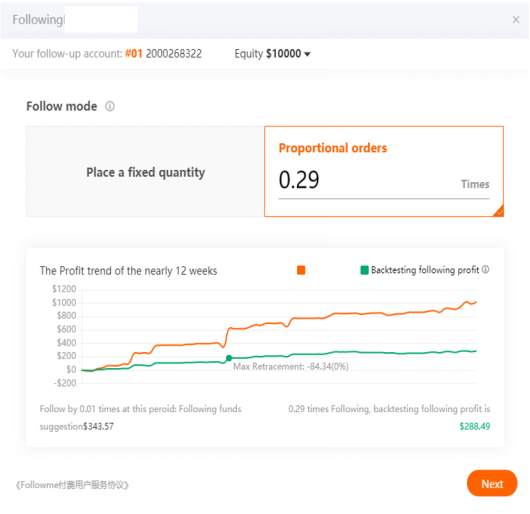The width and height of the screenshot is (530, 514).
Task: Click the #01 account label
Action: pos(134,54)
